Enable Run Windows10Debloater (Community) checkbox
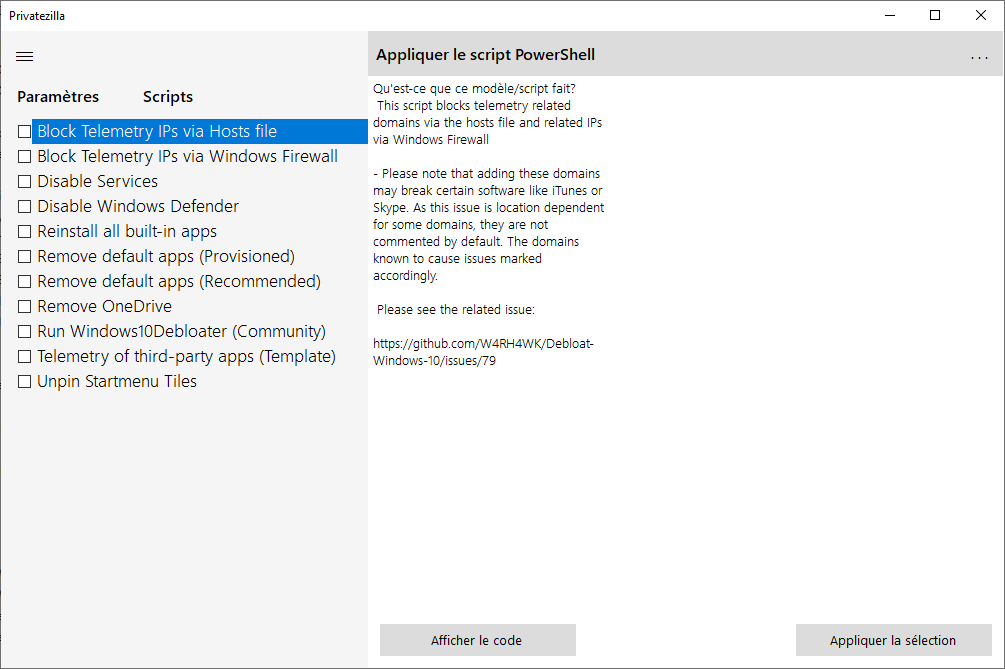This screenshot has width=1005, height=669. [x=24, y=331]
